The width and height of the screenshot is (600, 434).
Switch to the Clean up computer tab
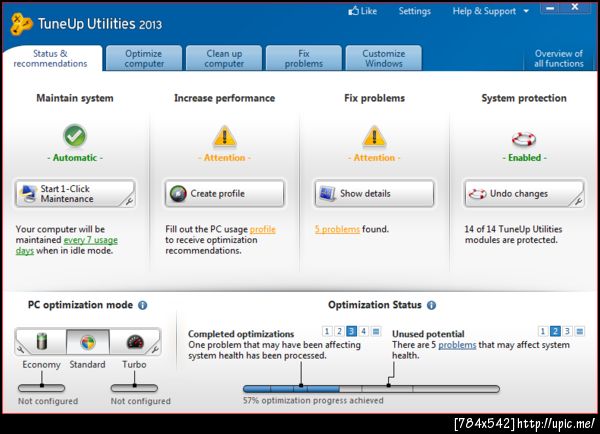pos(224,58)
